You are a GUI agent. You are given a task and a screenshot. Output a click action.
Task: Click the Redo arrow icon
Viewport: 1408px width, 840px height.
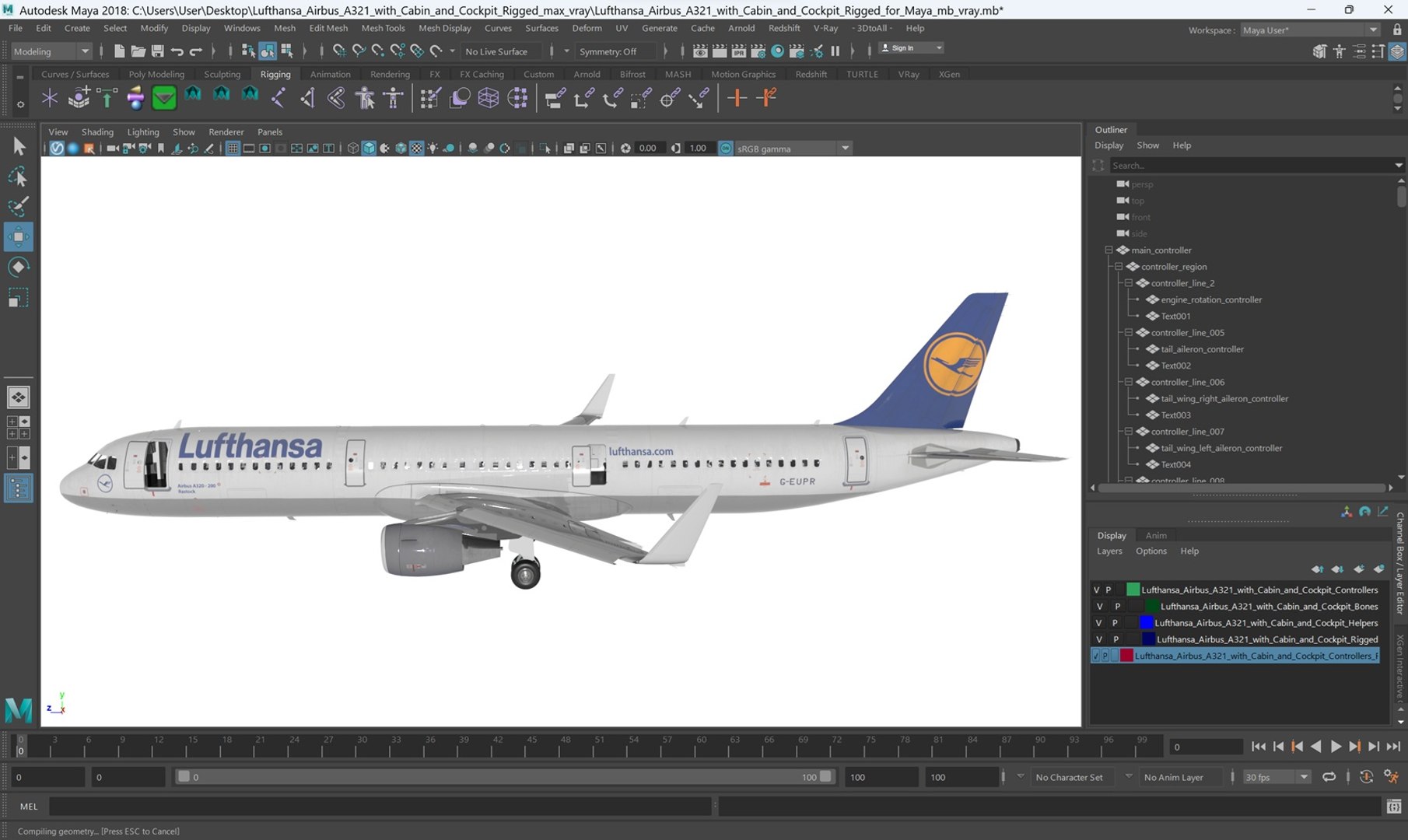[x=196, y=51]
